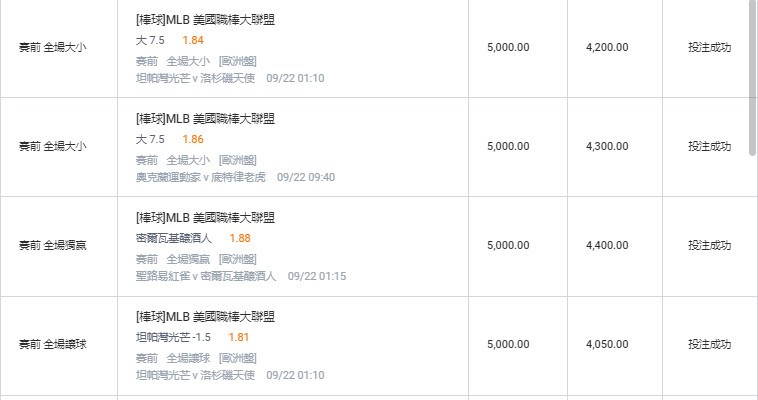Click the 4,300.00 payout amount
758x400 pixels.
pos(607,146)
